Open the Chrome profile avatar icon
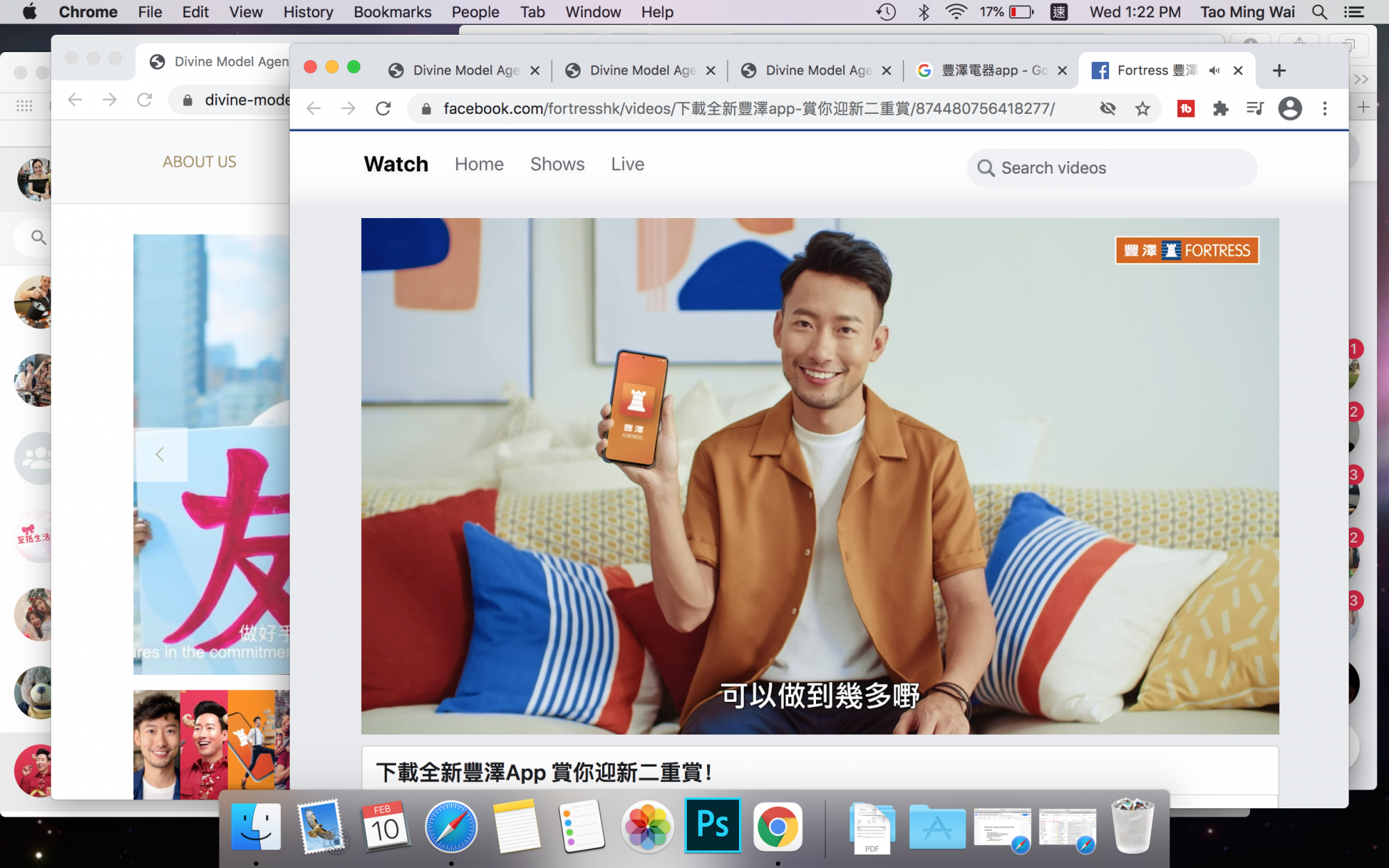The height and width of the screenshot is (868, 1389). point(1290,108)
